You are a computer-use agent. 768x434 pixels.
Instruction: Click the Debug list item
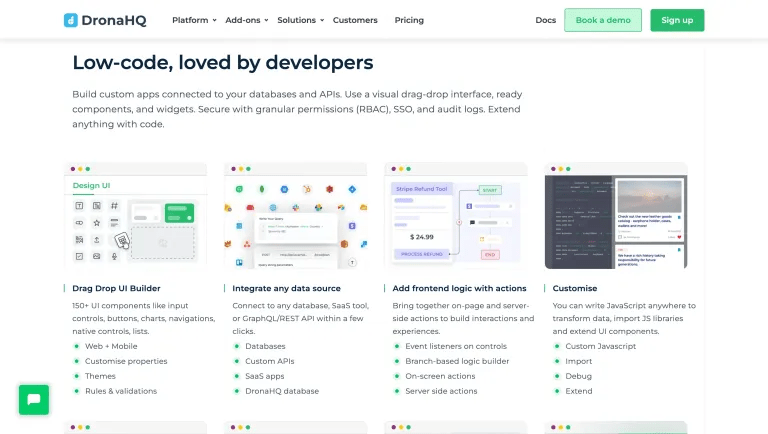[578, 376]
